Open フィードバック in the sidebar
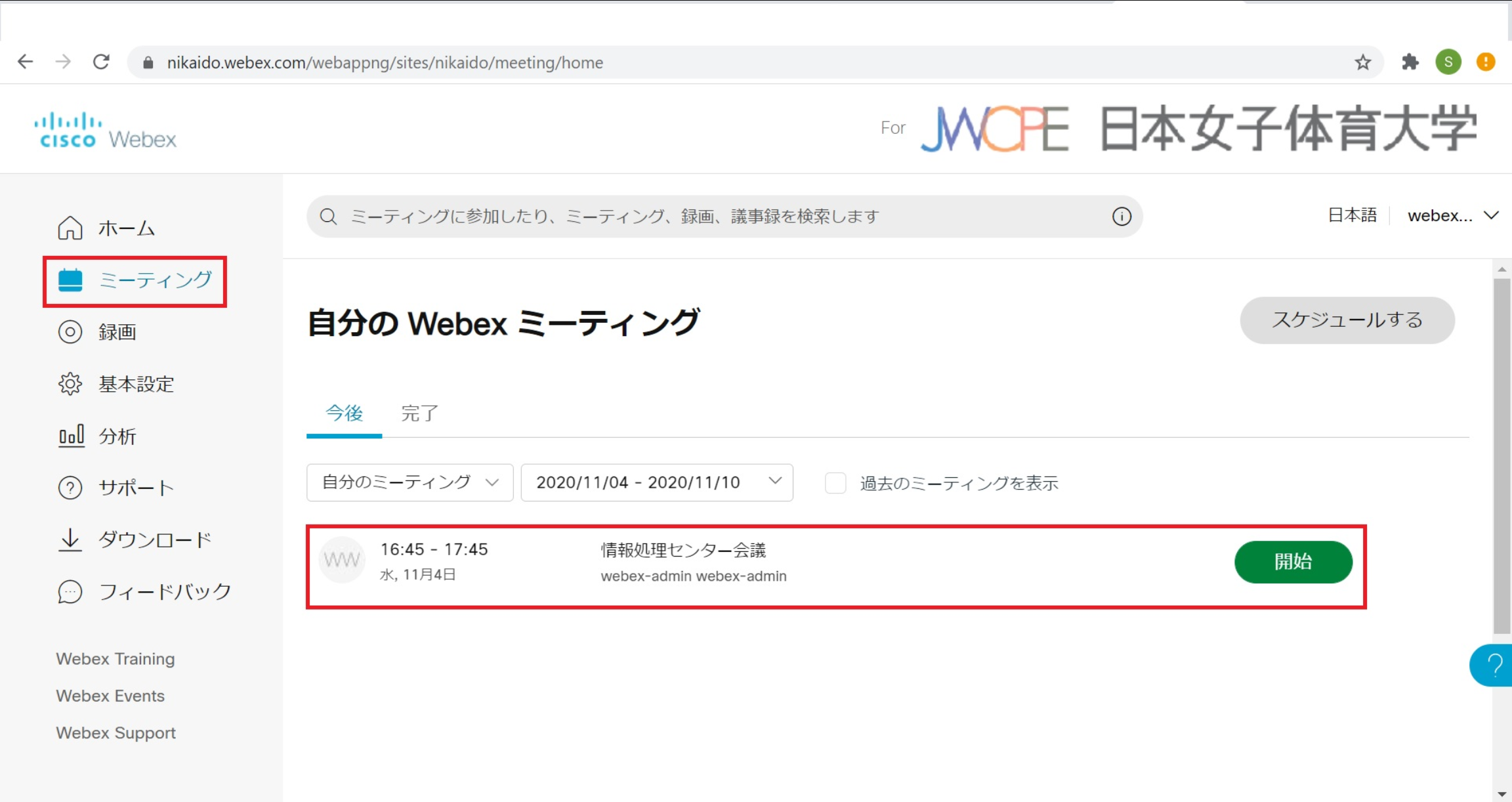 pyautogui.click(x=165, y=592)
